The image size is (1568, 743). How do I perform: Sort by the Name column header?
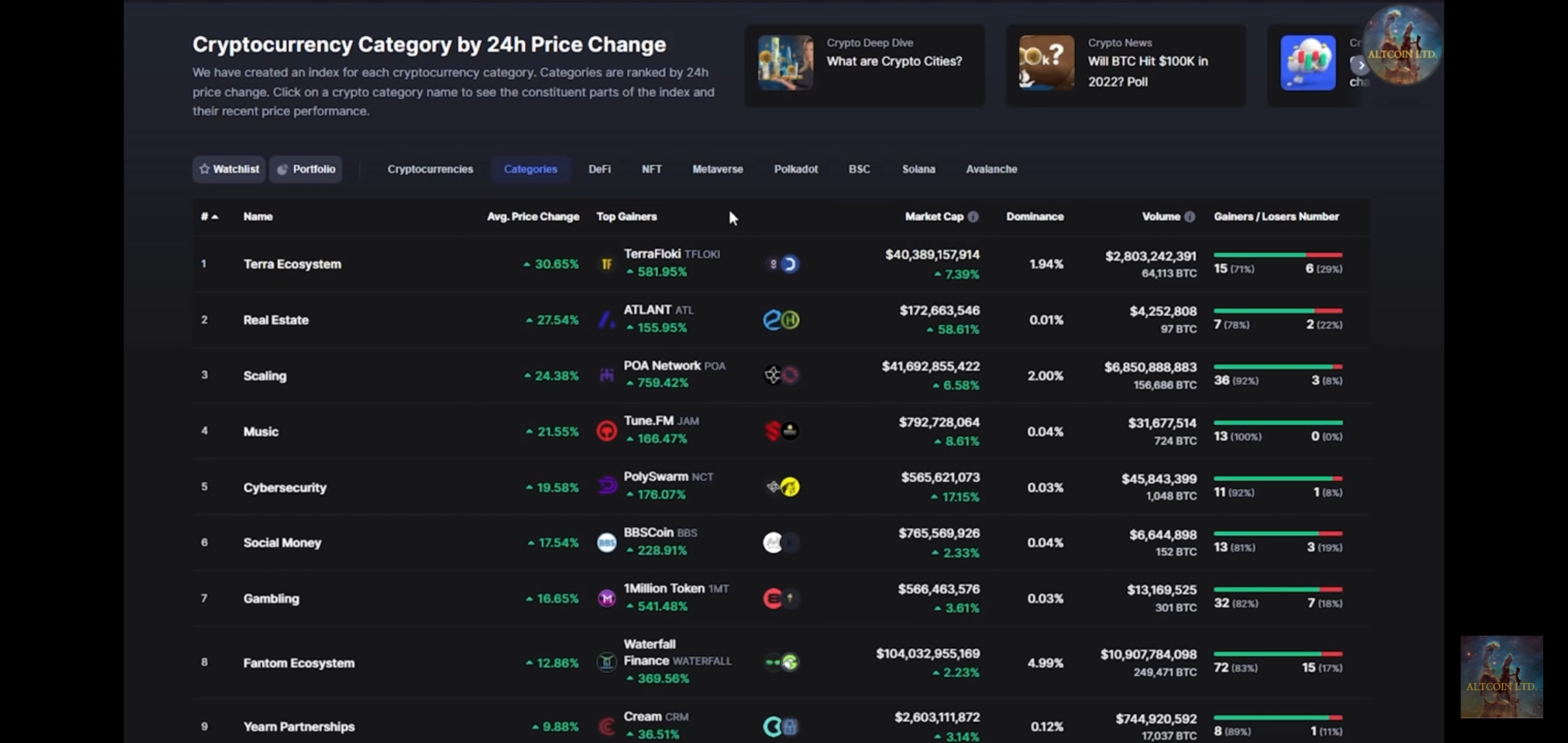[x=258, y=217]
